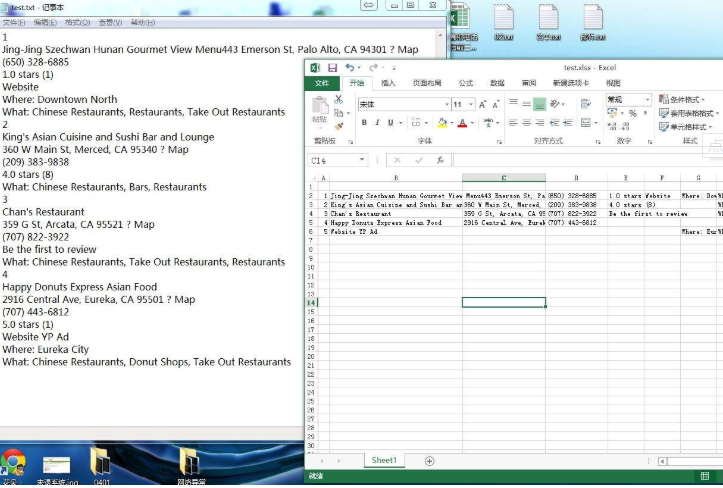The image size is (723, 488).
Task: Confirm formula entry with the checkmark icon
Action: click(x=419, y=160)
